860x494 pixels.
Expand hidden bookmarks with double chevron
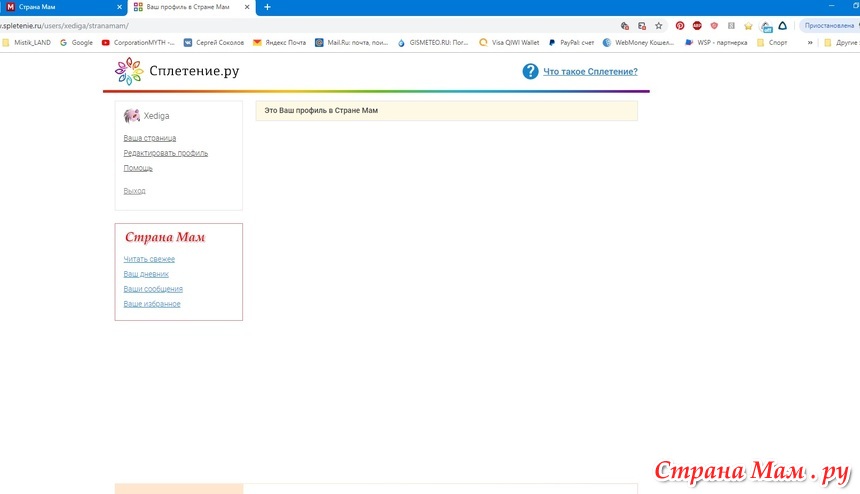coord(810,42)
